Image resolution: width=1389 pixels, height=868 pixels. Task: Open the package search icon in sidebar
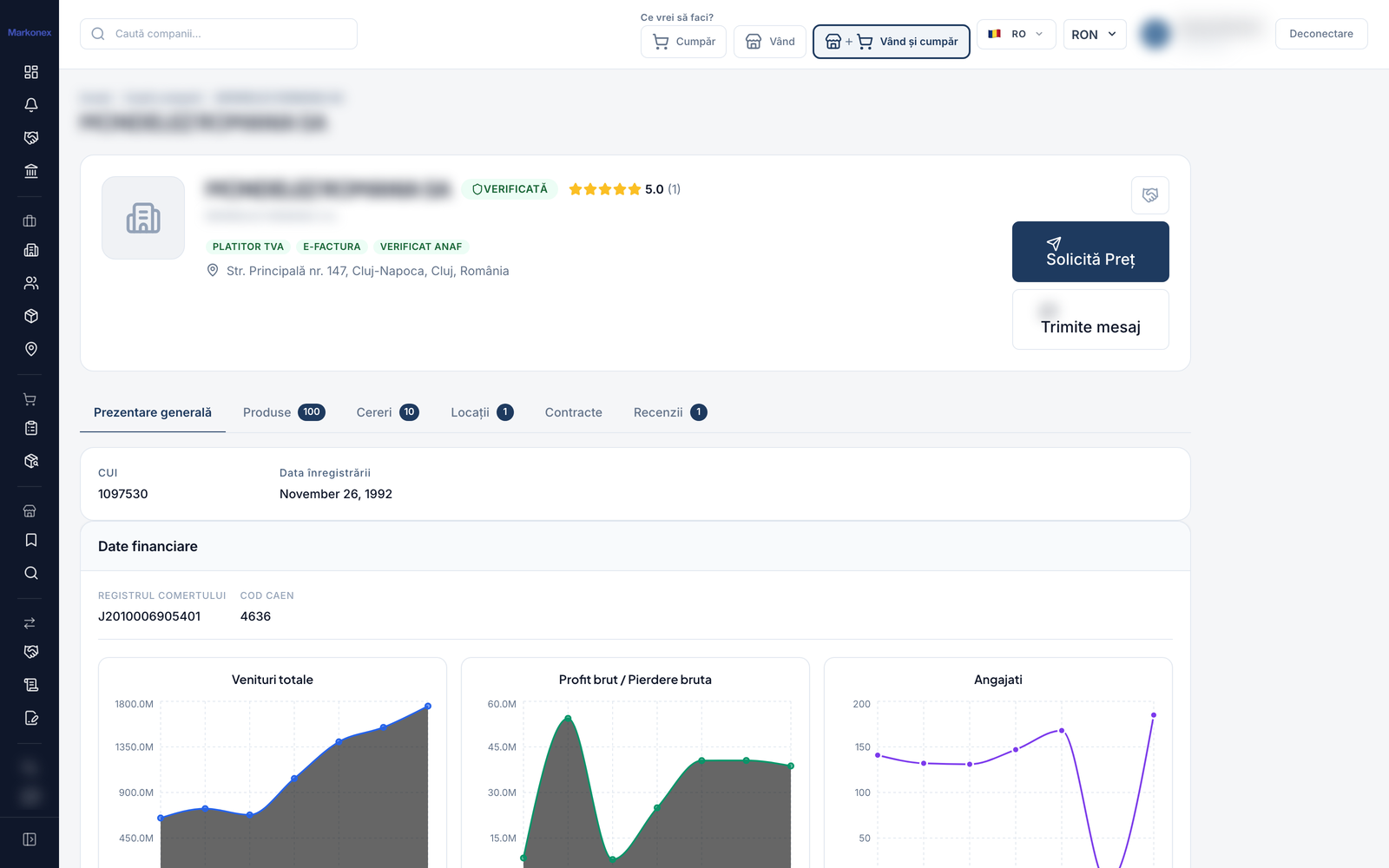click(31, 461)
